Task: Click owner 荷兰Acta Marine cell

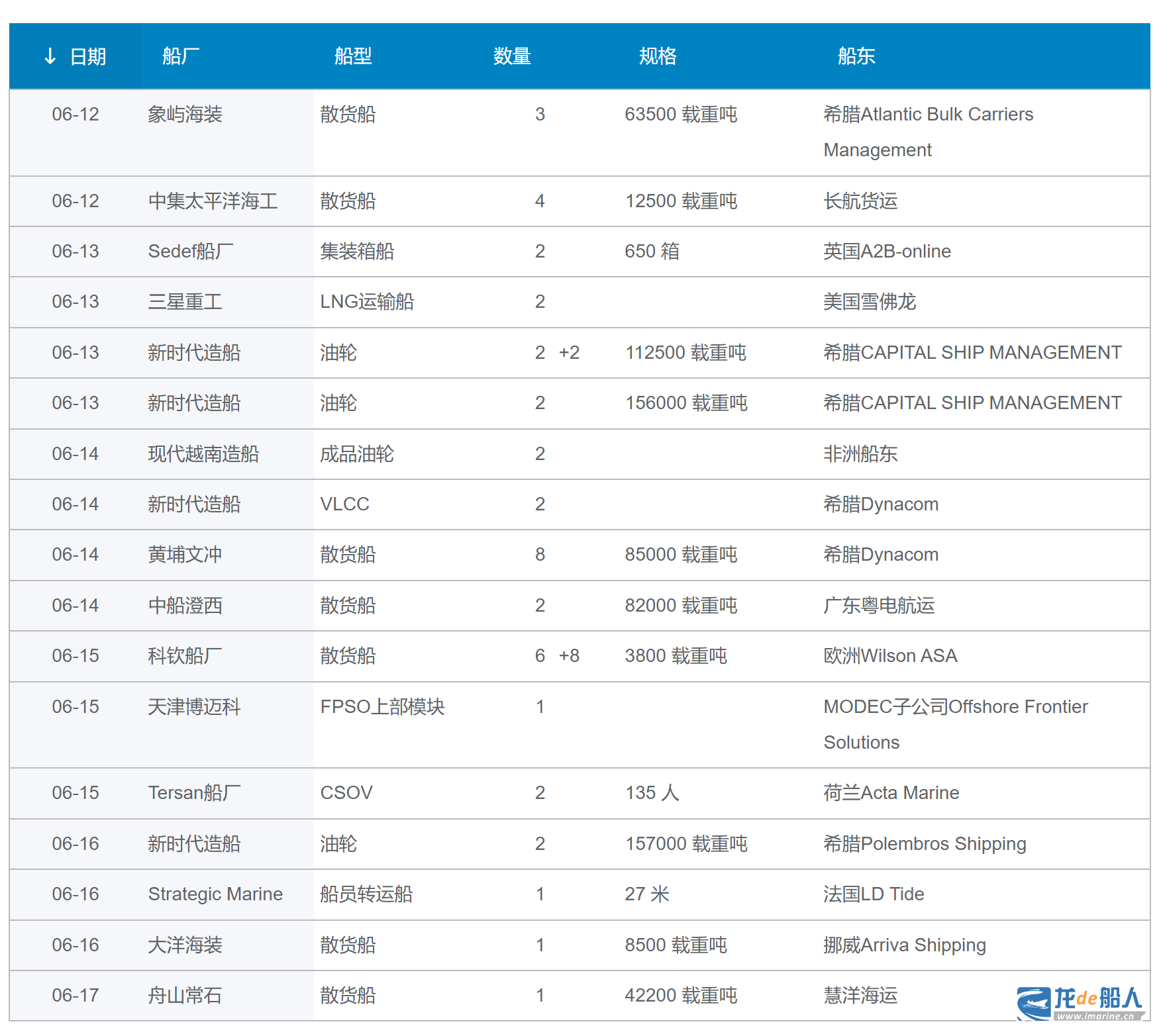Action: point(891,793)
